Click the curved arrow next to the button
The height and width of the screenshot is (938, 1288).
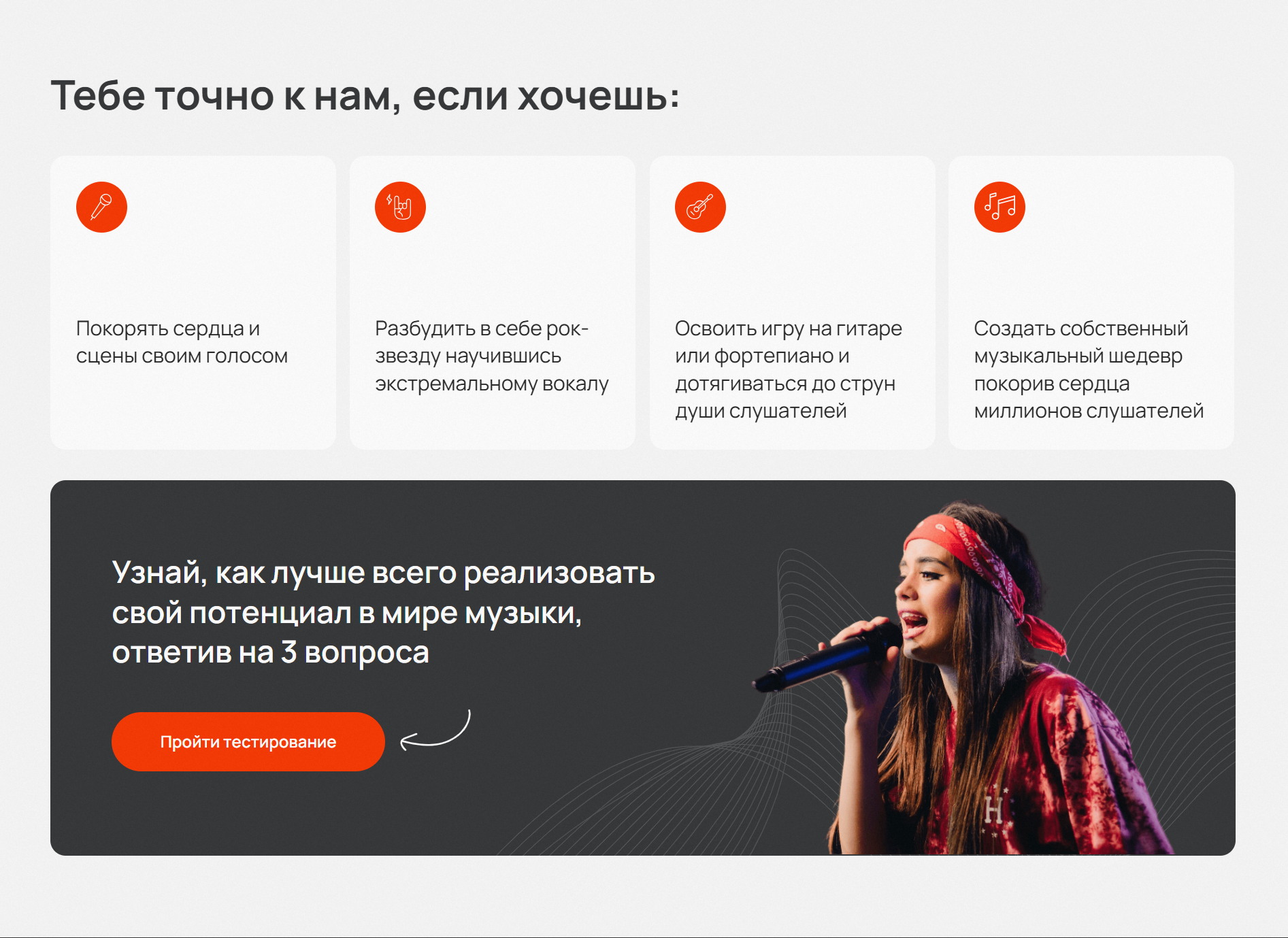[435, 730]
